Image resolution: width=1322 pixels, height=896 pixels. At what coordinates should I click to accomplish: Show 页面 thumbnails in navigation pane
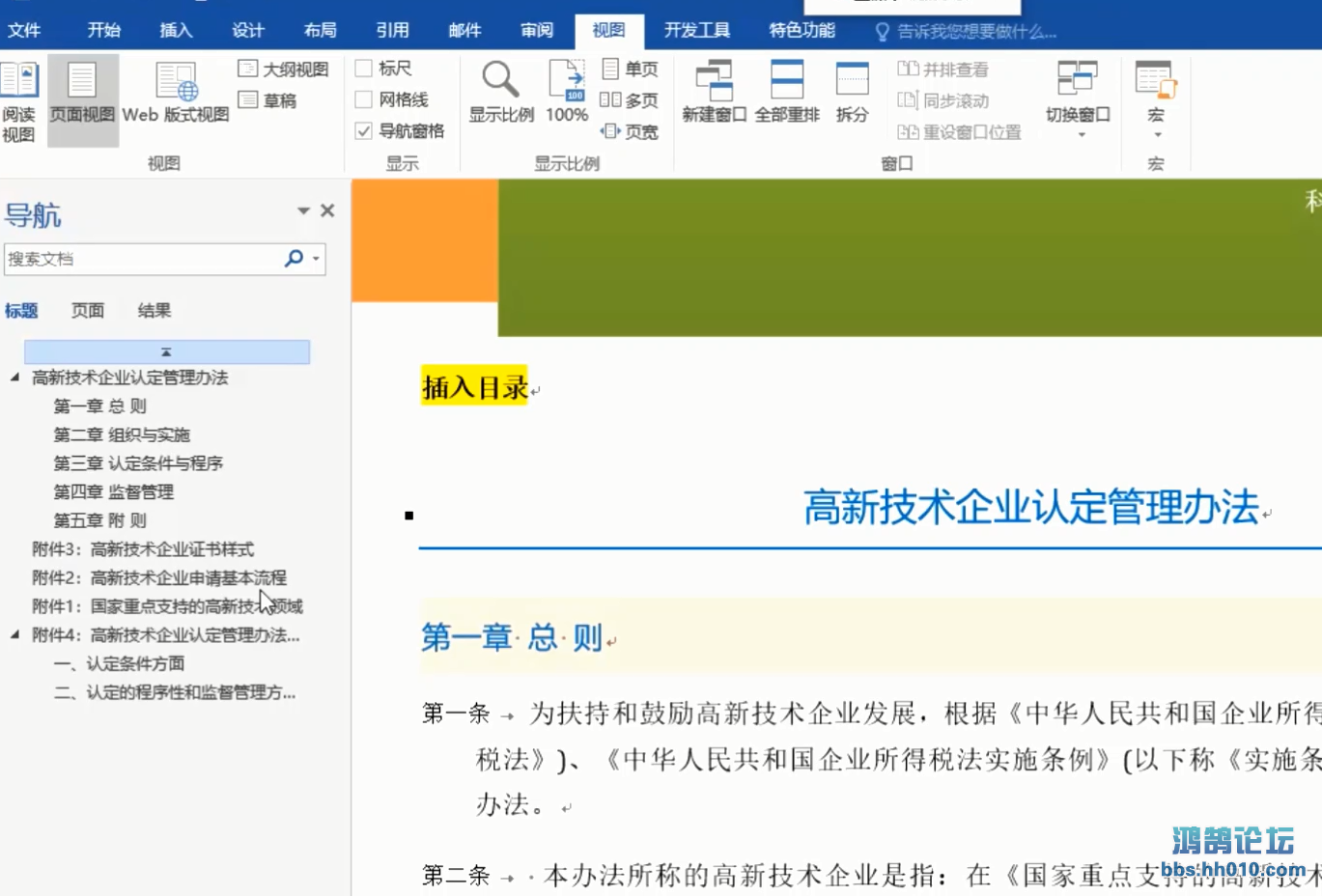coord(88,311)
